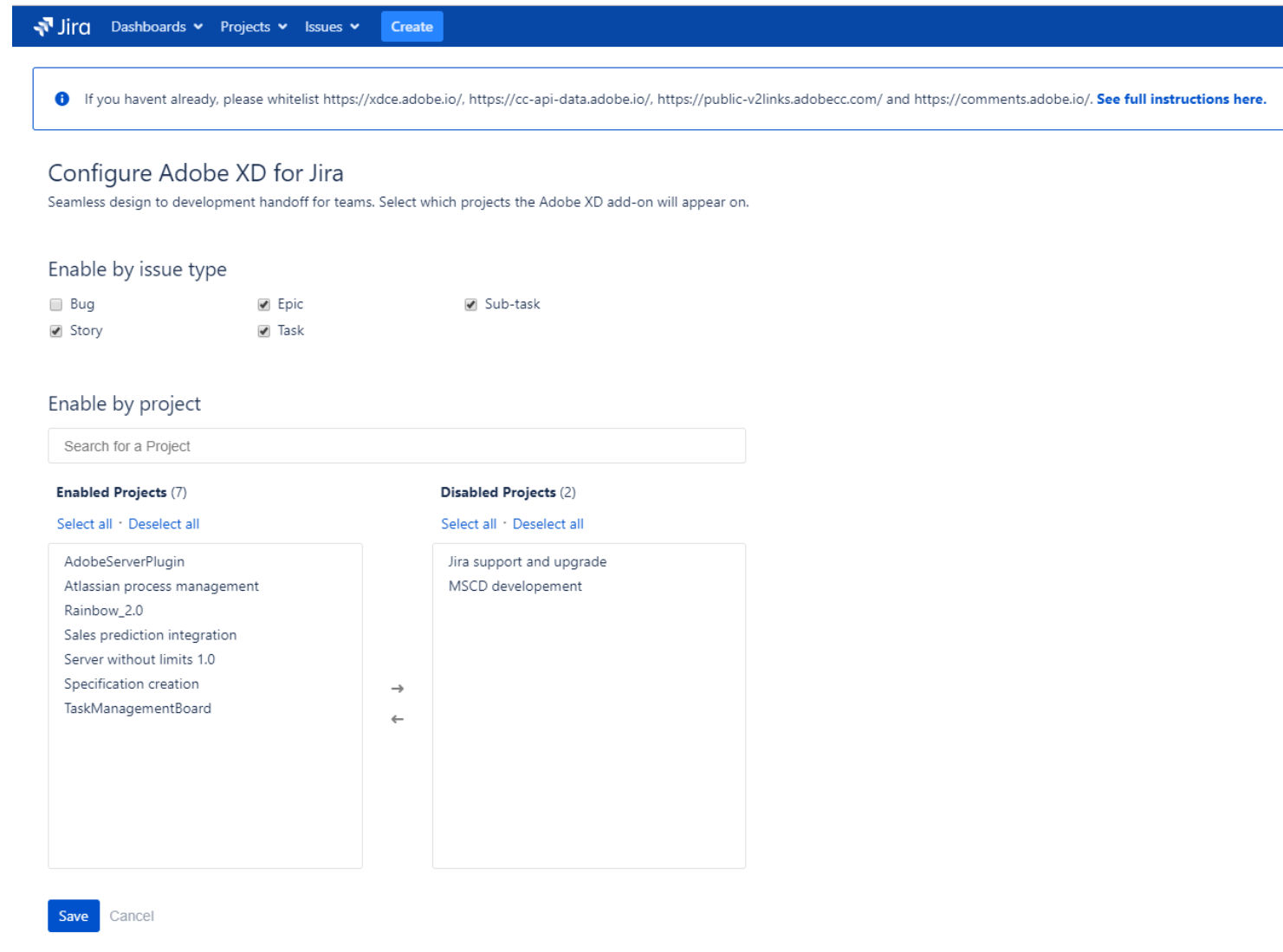This screenshot has width=1283, height=952.
Task: Open the full whitelist instructions link
Action: click(x=1181, y=99)
